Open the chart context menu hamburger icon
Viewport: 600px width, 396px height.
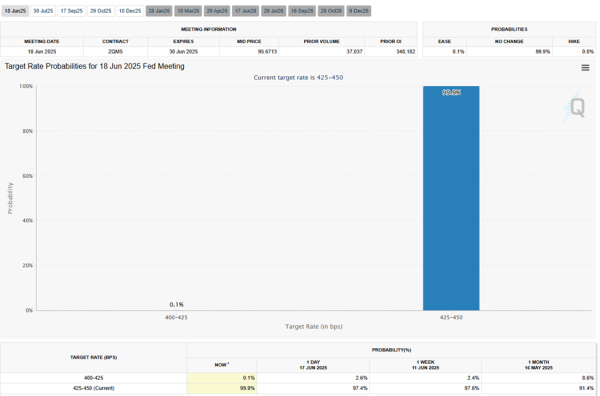[x=585, y=68]
